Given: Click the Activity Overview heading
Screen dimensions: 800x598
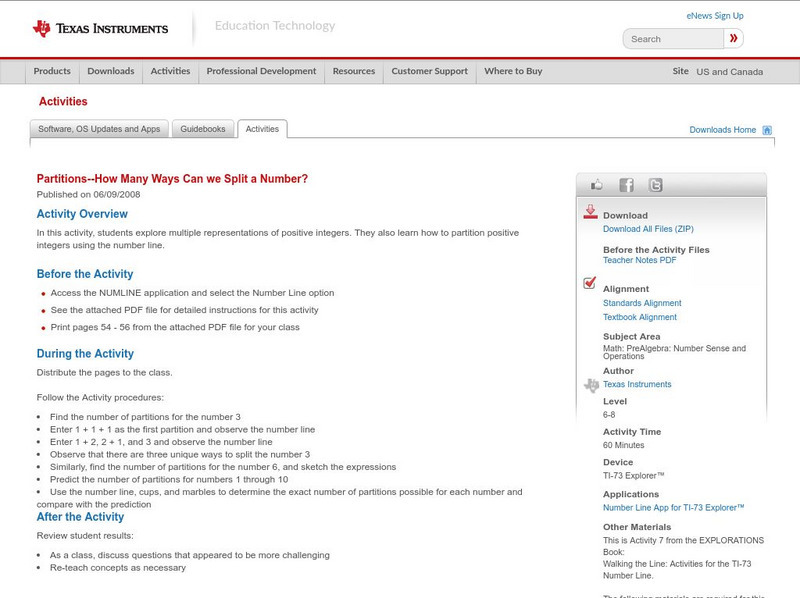Looking at the screenshot, I should [82, 214].
